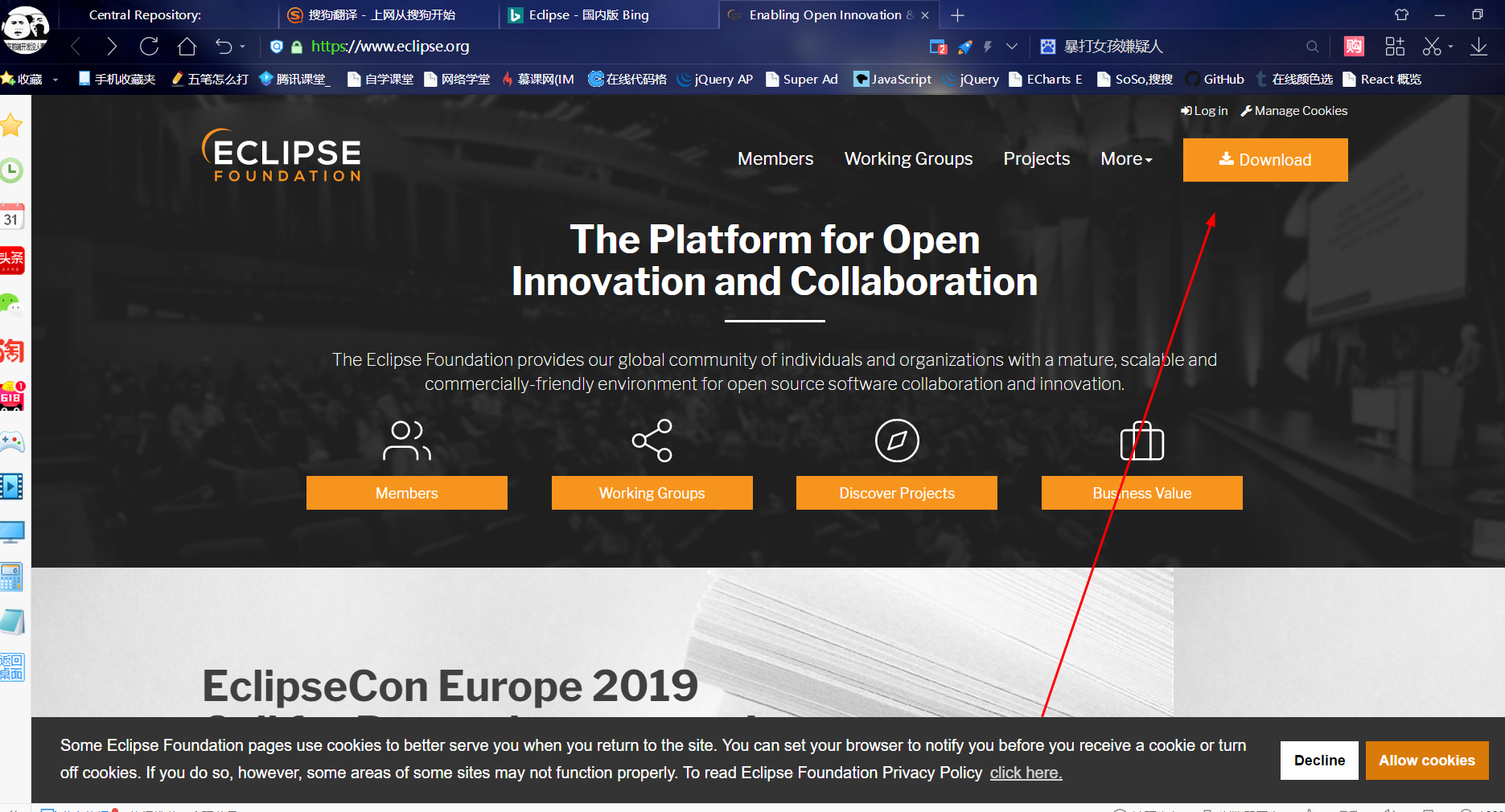
Task: Click the green padlock security icon
Action: tap(297, 47)
